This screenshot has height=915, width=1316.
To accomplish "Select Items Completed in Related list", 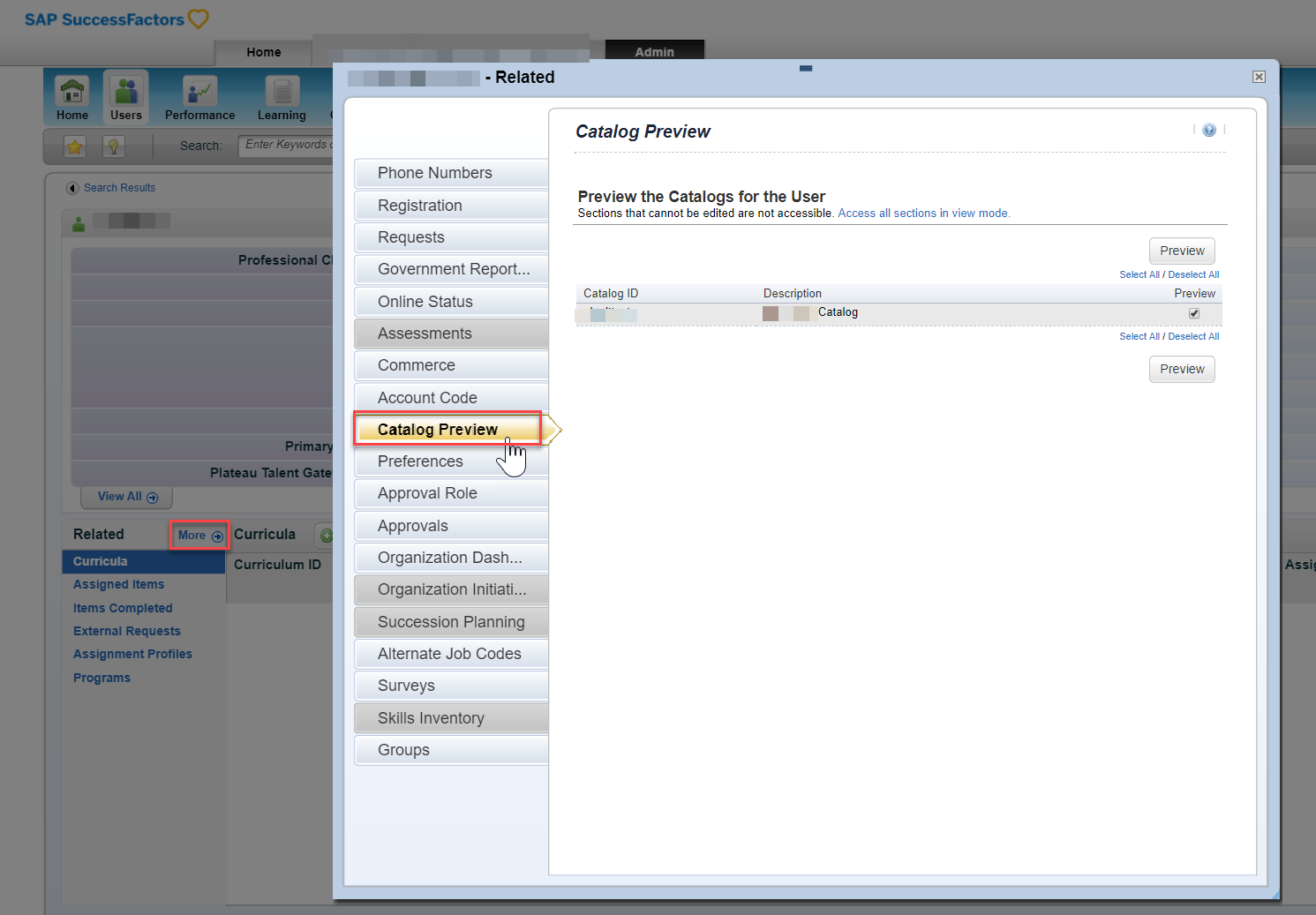I will [123, 608].
